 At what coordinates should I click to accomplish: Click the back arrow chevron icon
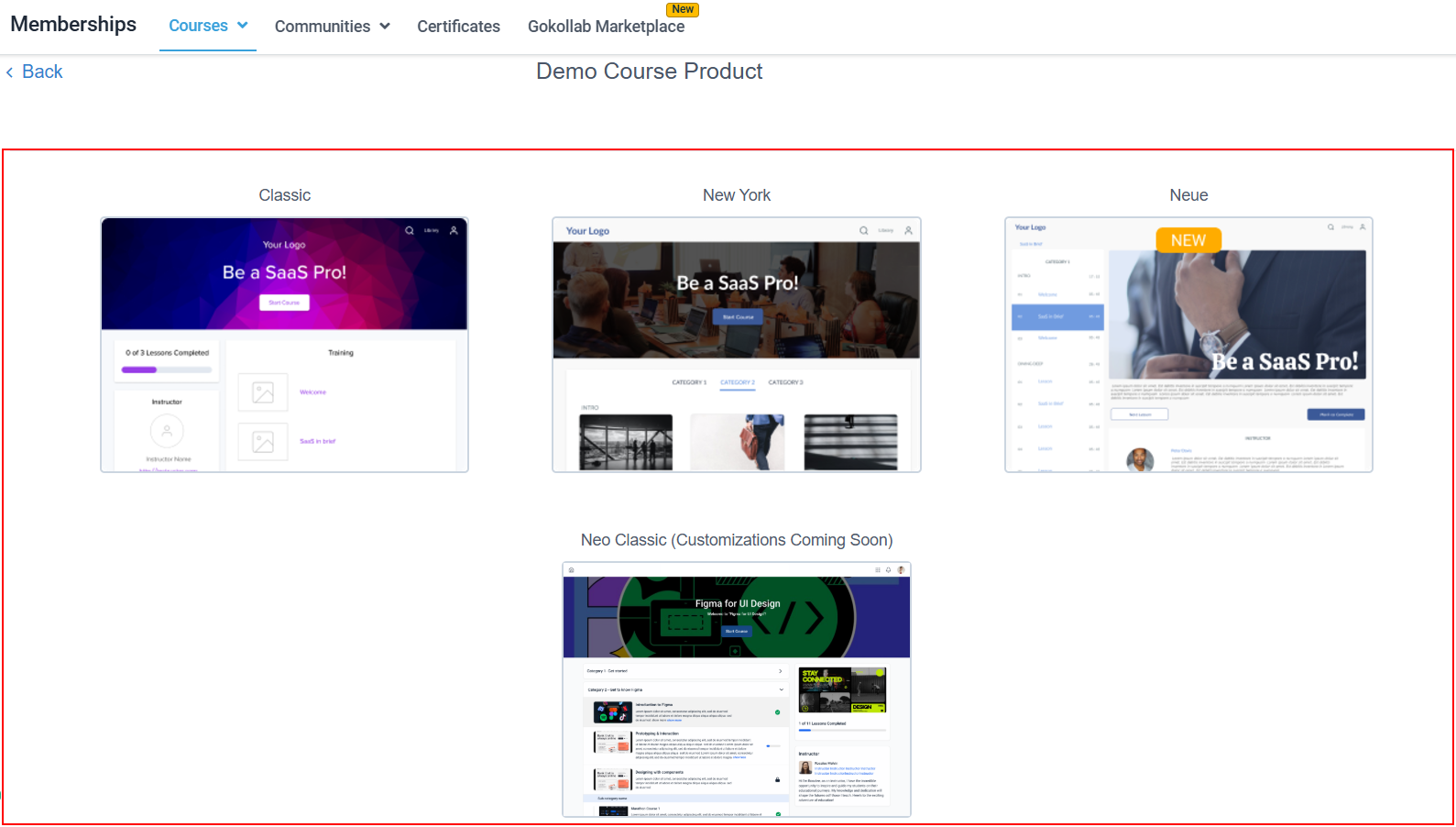10,72
